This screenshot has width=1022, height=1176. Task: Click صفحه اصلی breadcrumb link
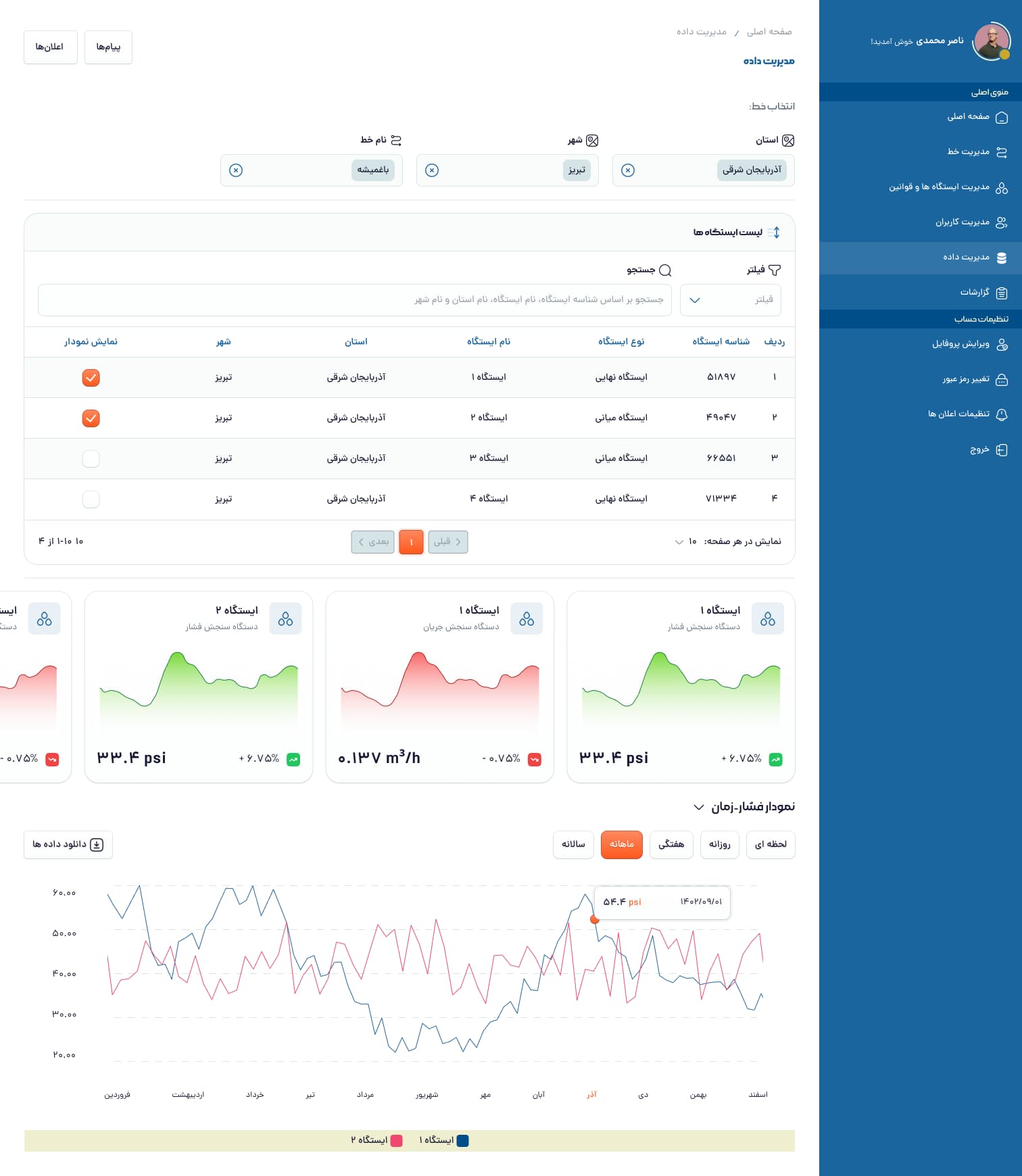click(x=769, y=32)
